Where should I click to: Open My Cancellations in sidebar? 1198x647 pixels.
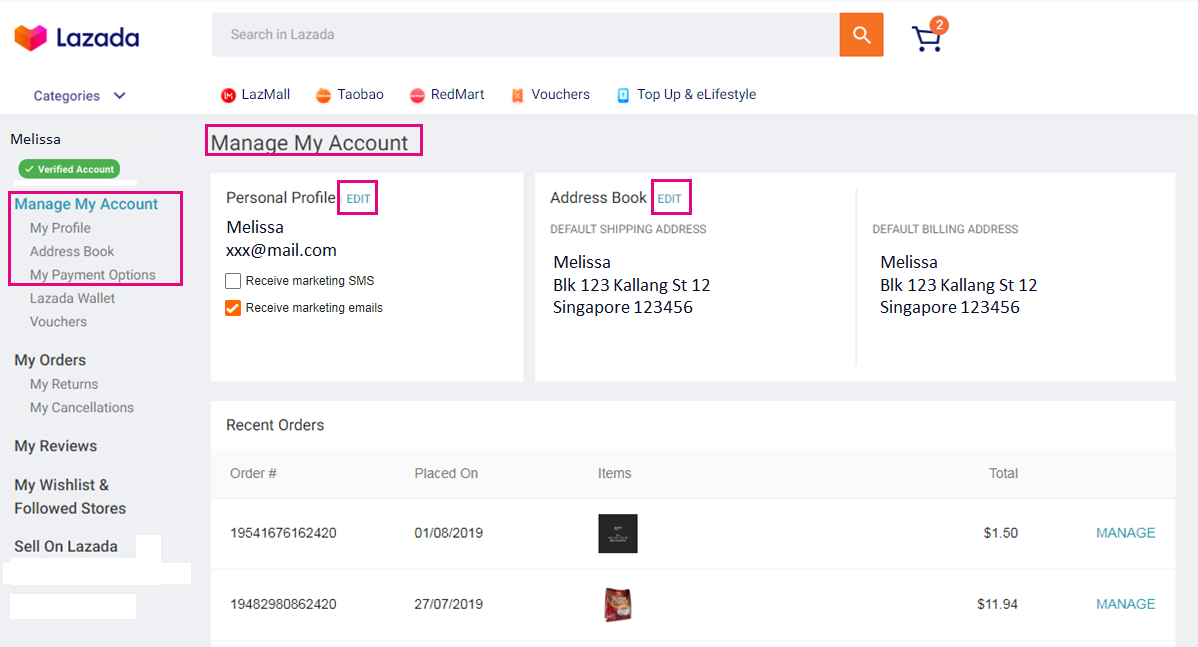tap(82, 408)
